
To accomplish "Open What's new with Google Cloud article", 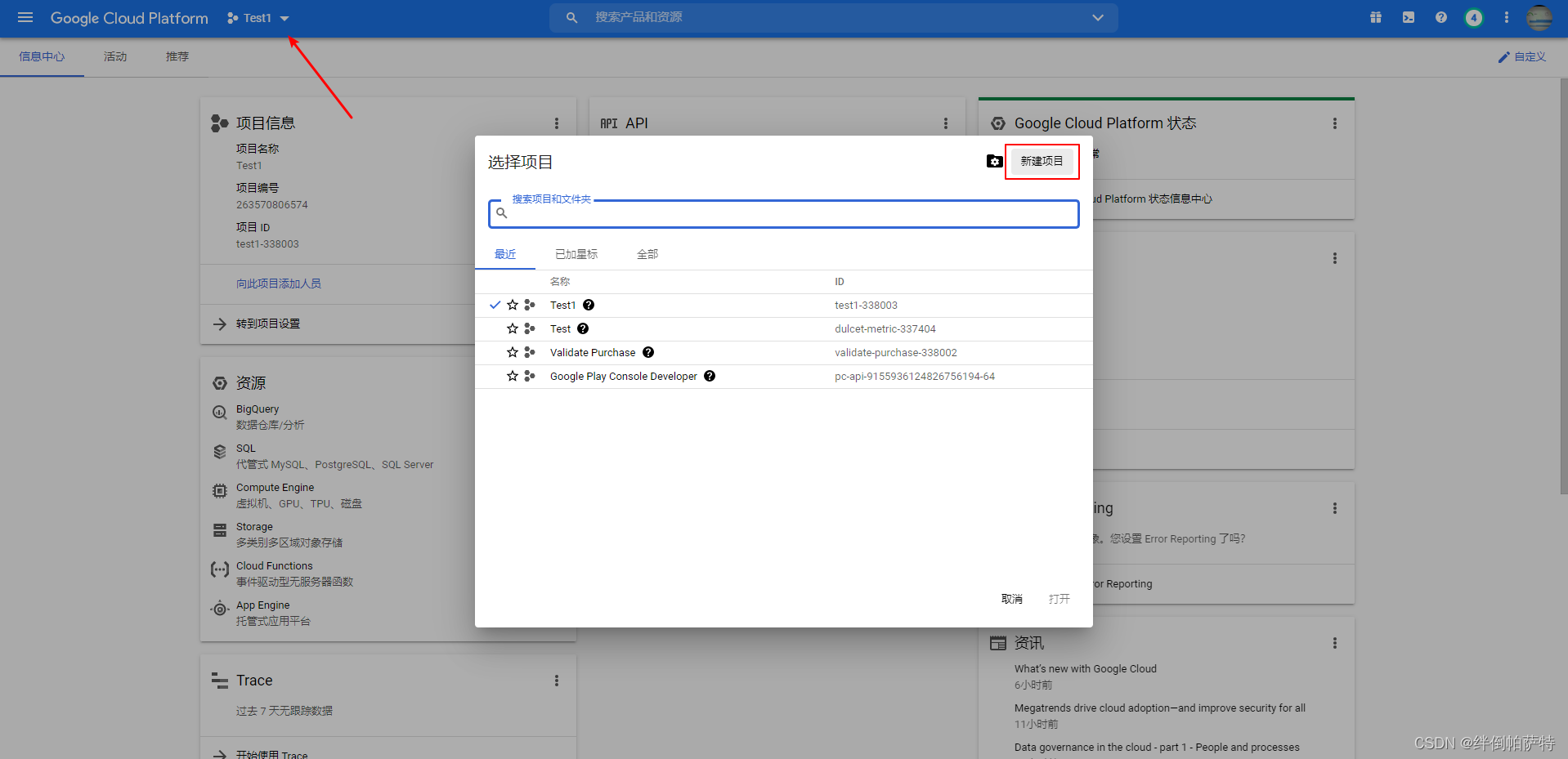I will pyautogui.click(x=1086, y=668).
